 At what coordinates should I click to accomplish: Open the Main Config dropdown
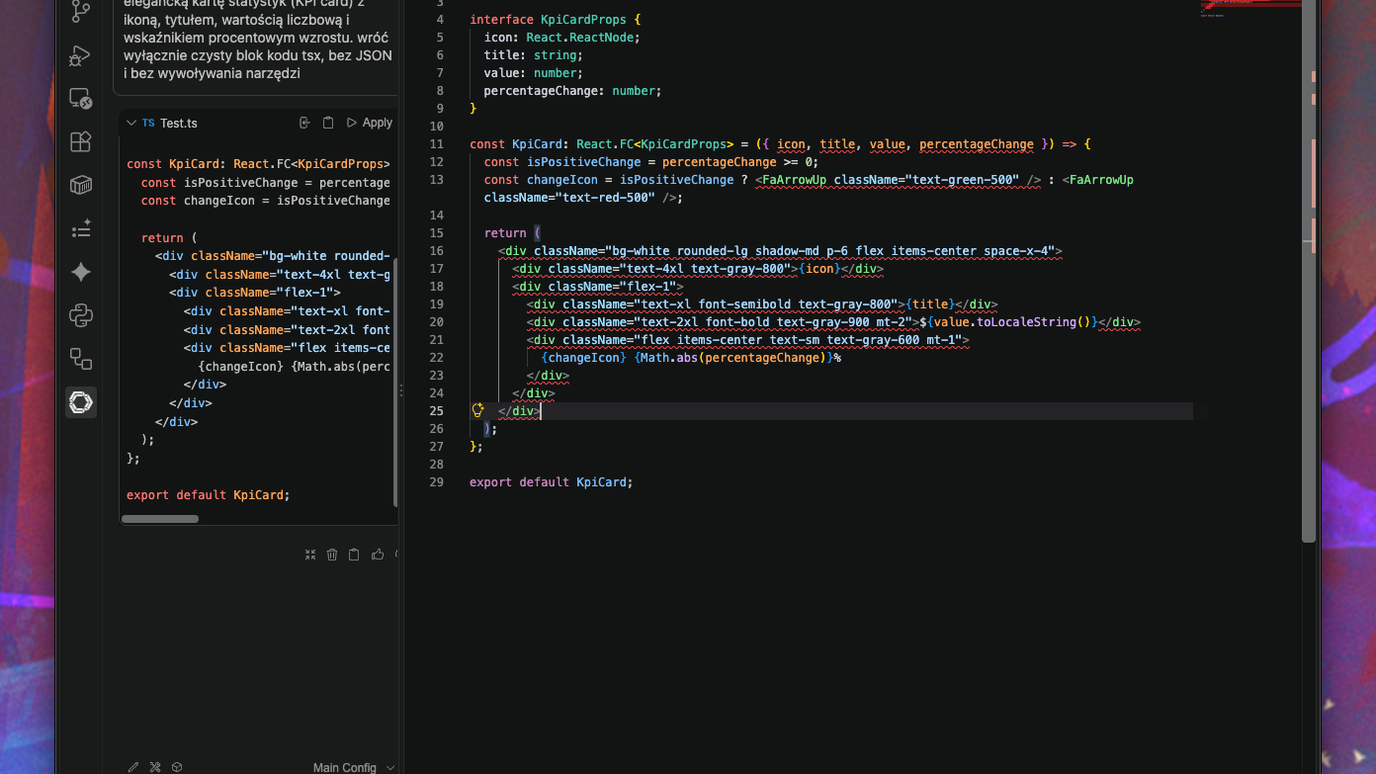(353, 767)
